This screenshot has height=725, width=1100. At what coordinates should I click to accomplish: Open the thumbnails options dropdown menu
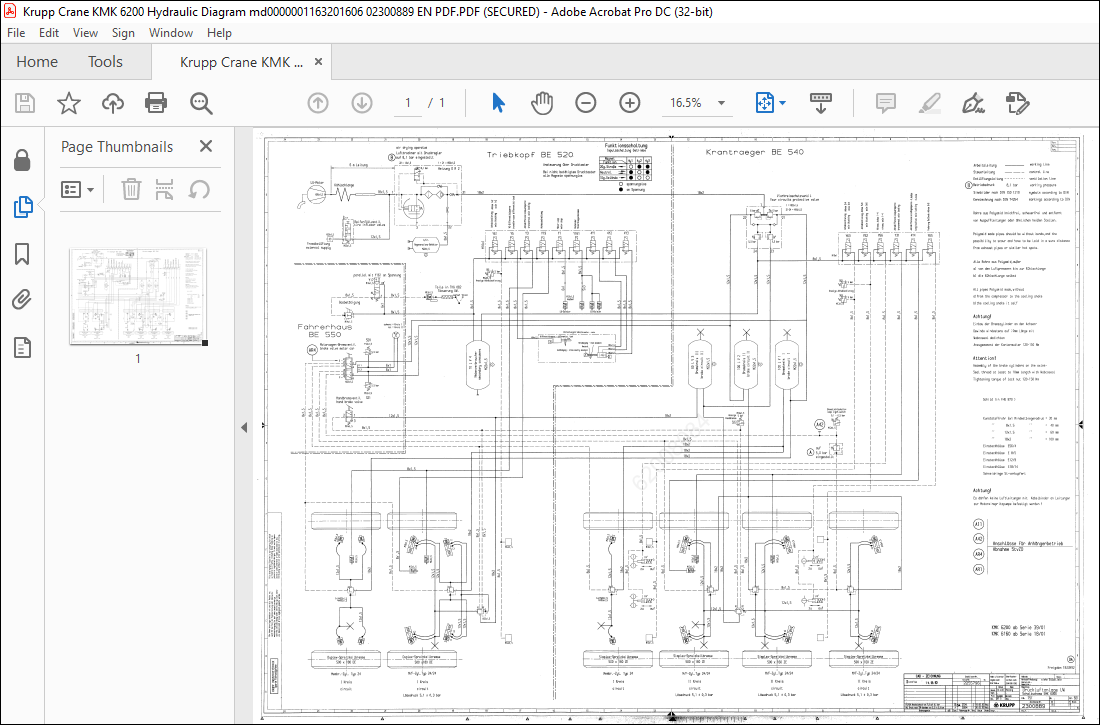78,189
